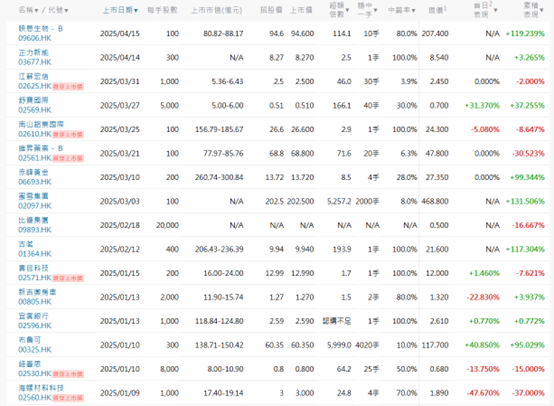This screenshot has height=406, width=554.
Task: Open stock code 02097.HK link
Action: pos(35,206)
